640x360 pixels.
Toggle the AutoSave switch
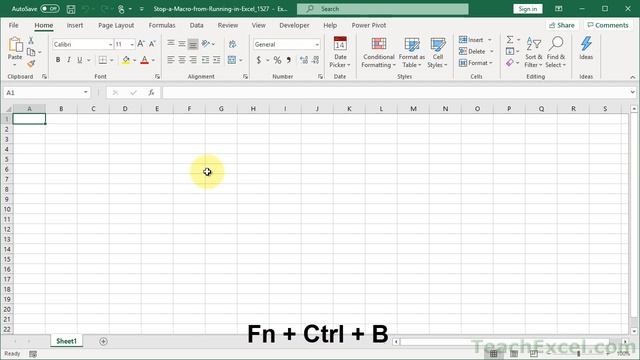coord(49,9)
